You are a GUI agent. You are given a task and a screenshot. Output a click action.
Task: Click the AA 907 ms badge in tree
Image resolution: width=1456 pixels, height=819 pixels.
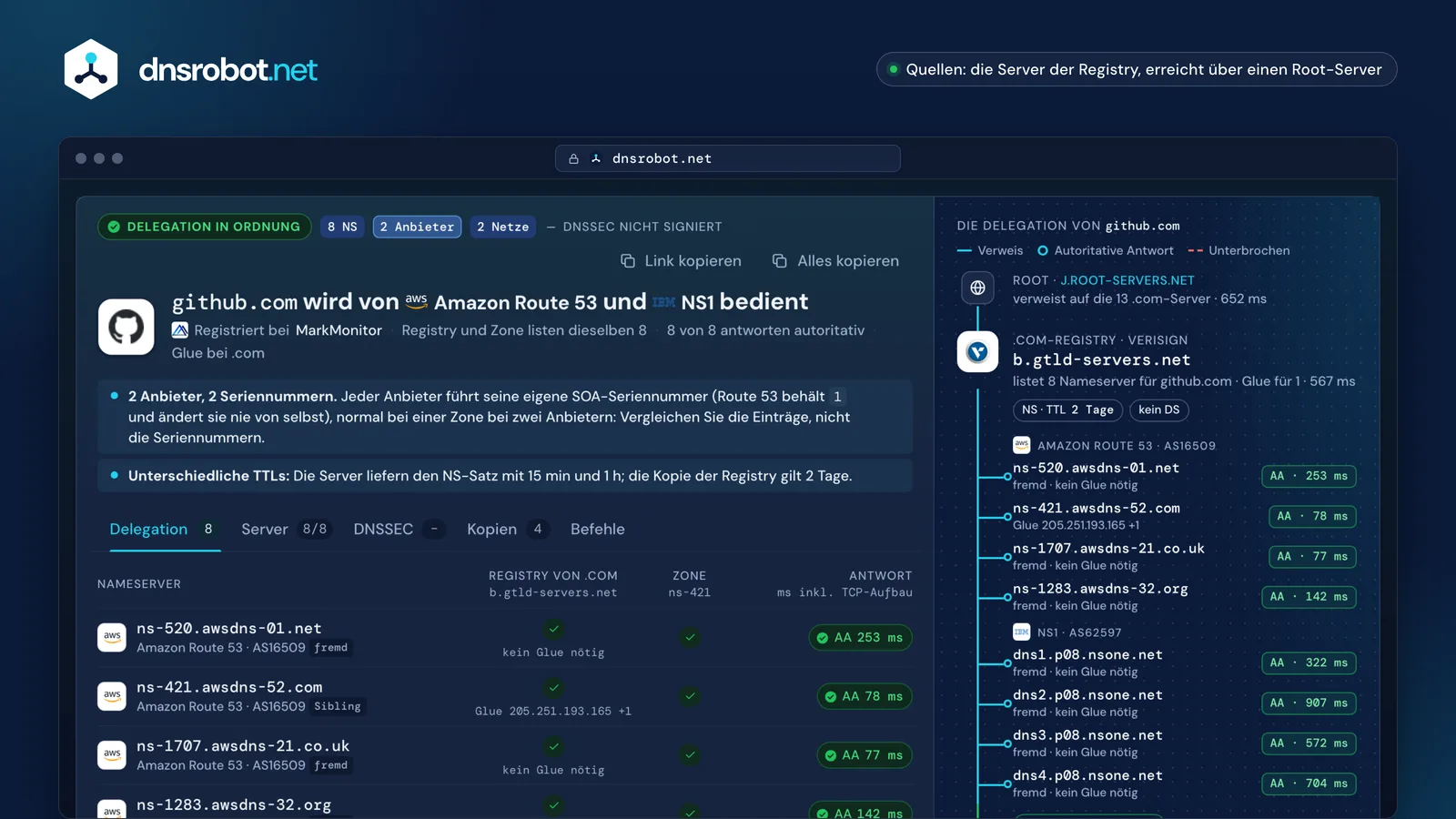1309,703
